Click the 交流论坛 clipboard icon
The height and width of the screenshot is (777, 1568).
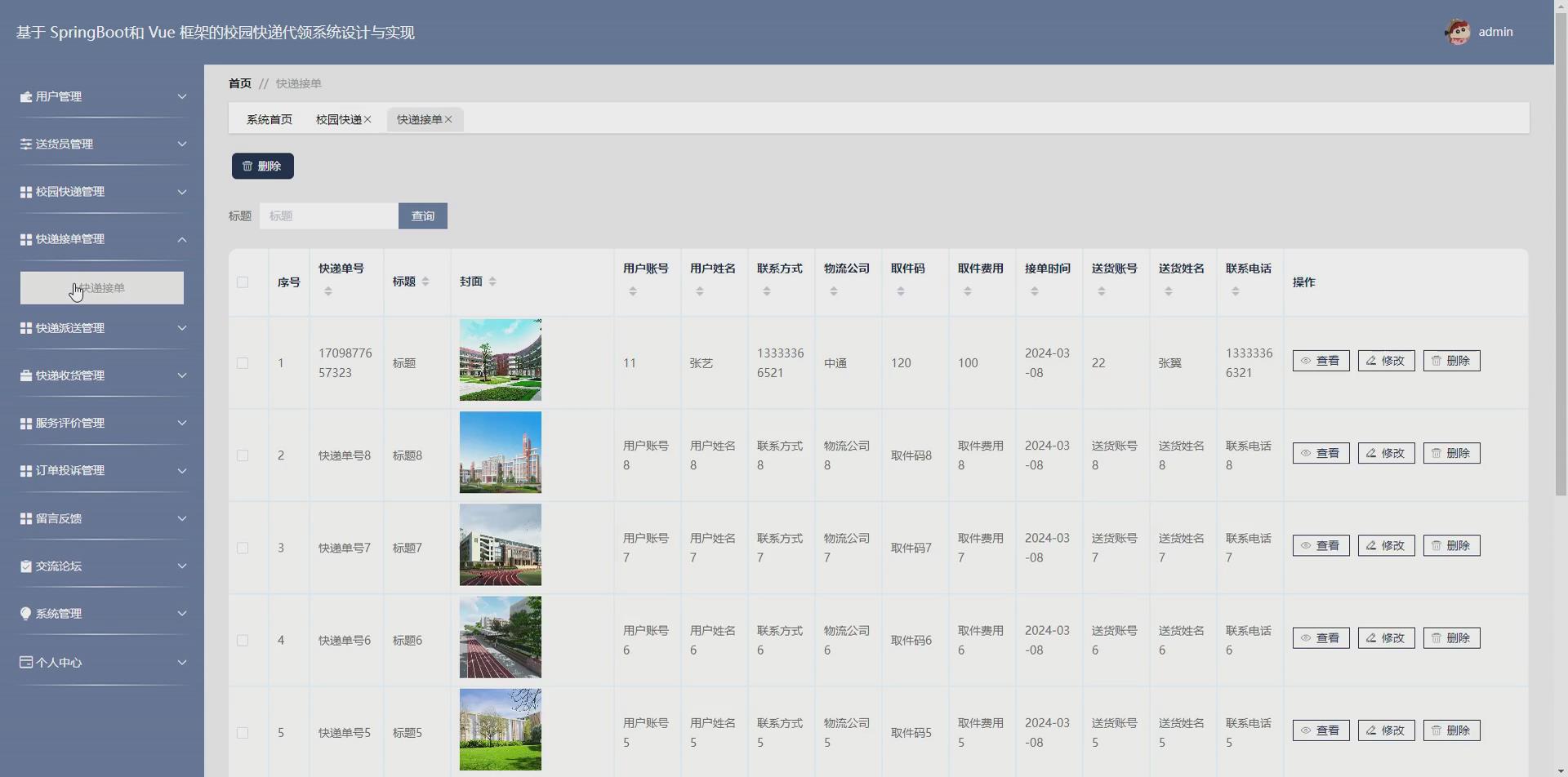click(26, 566)
